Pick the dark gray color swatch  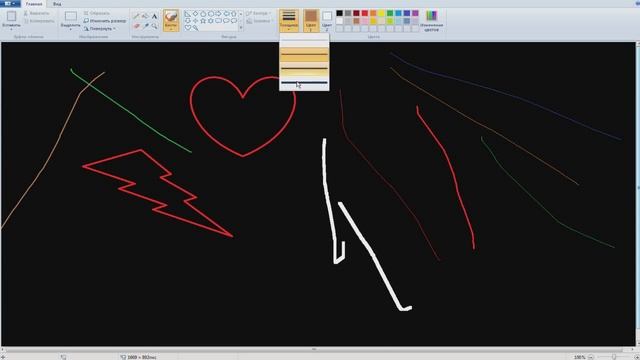coord(348,13)
